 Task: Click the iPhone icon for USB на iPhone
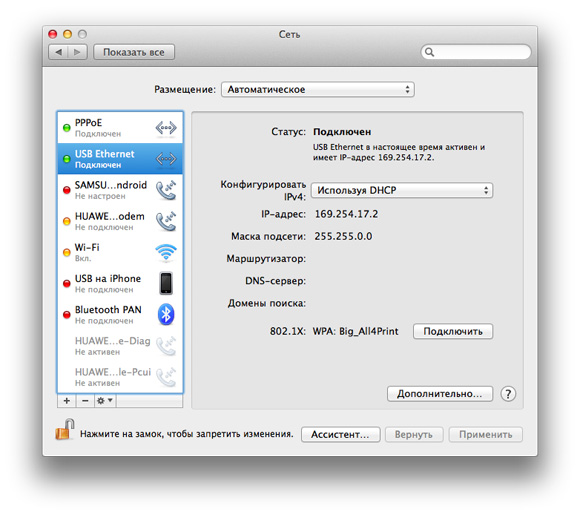(x=166, y=283)
